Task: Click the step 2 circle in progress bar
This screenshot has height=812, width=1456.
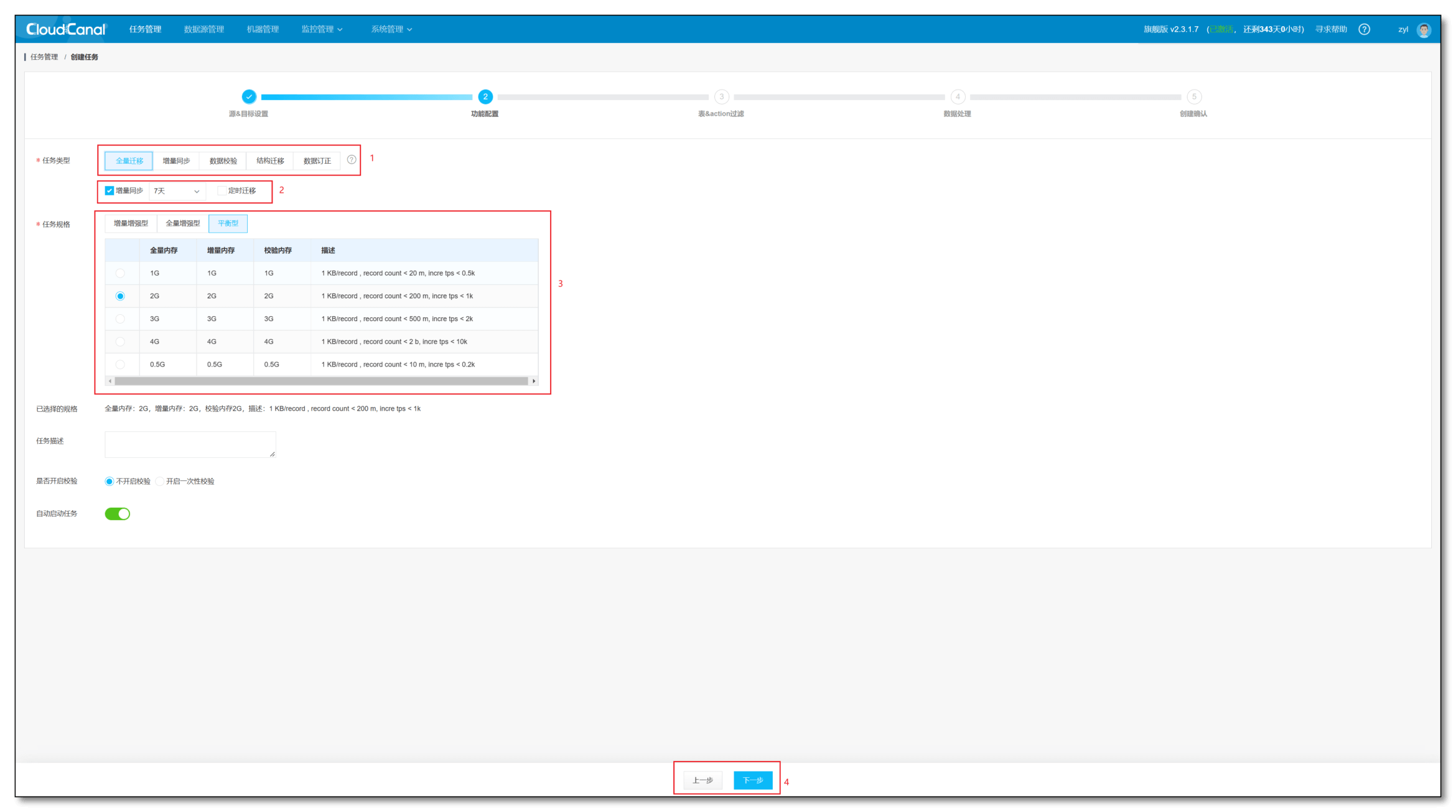Action: (485, 96)
